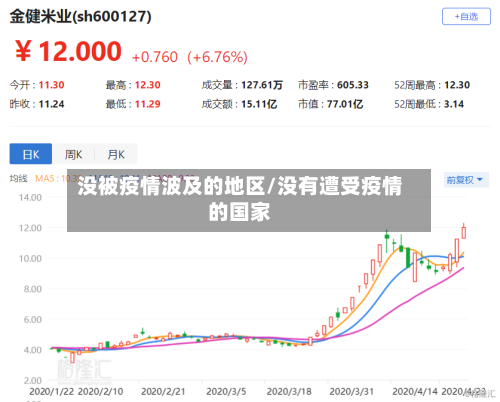Select the 14.00 y-axis label
The height and width of the screenshot is (402, 500).
point(30,198)
